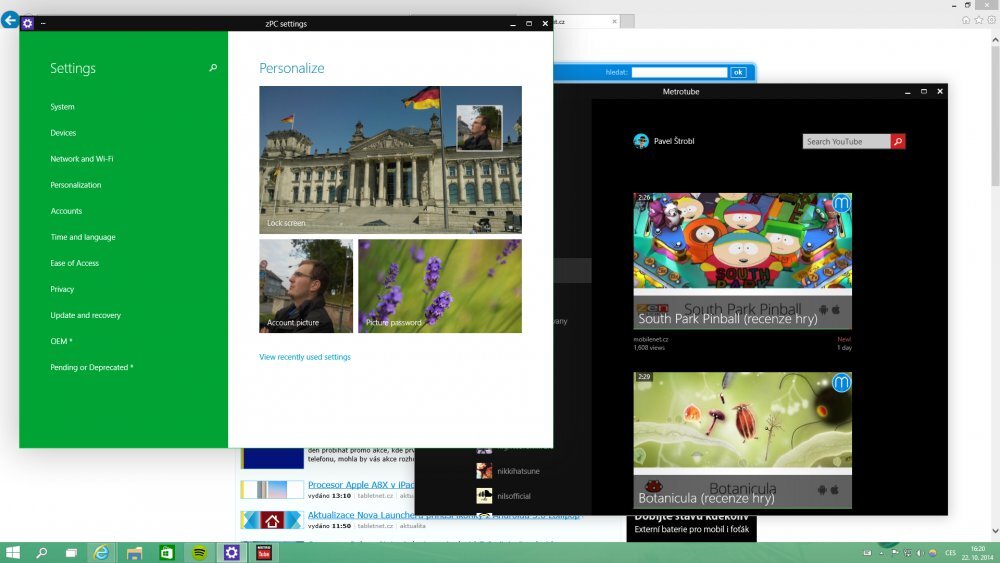
Task: Select Personalization in the Settings list
Action: (76, 185)
